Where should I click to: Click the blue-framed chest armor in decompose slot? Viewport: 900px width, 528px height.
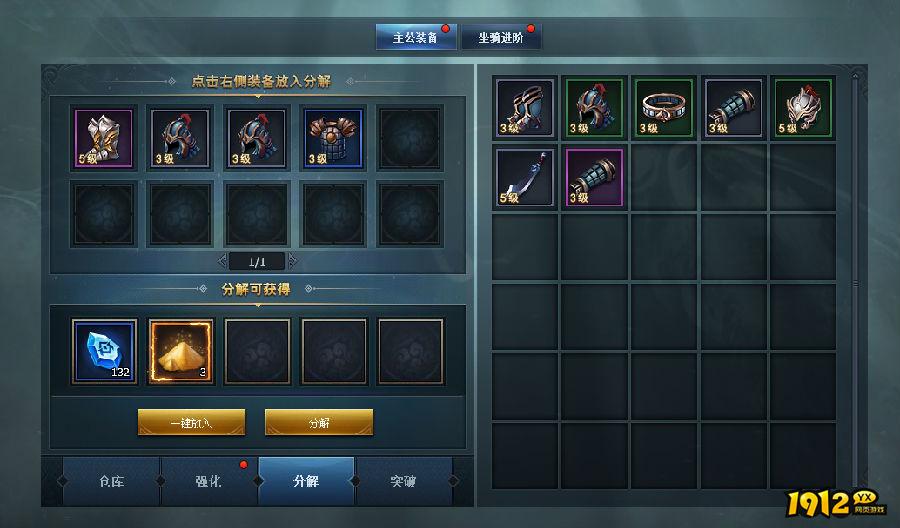(x=333, y=138)
